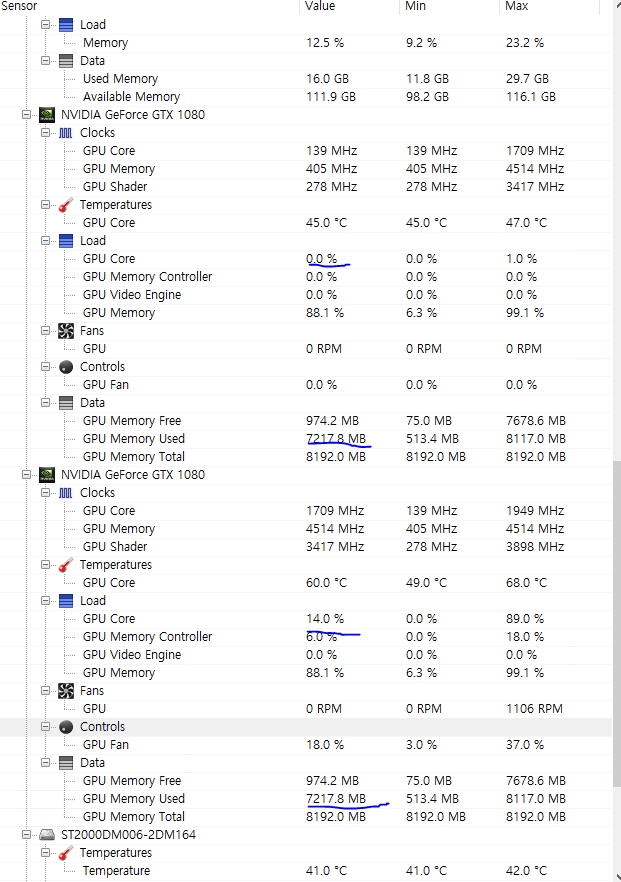Collapse the Clocks section of the first GPU
Viewport: 621px width, 882px height.
(x=43, y=132)
